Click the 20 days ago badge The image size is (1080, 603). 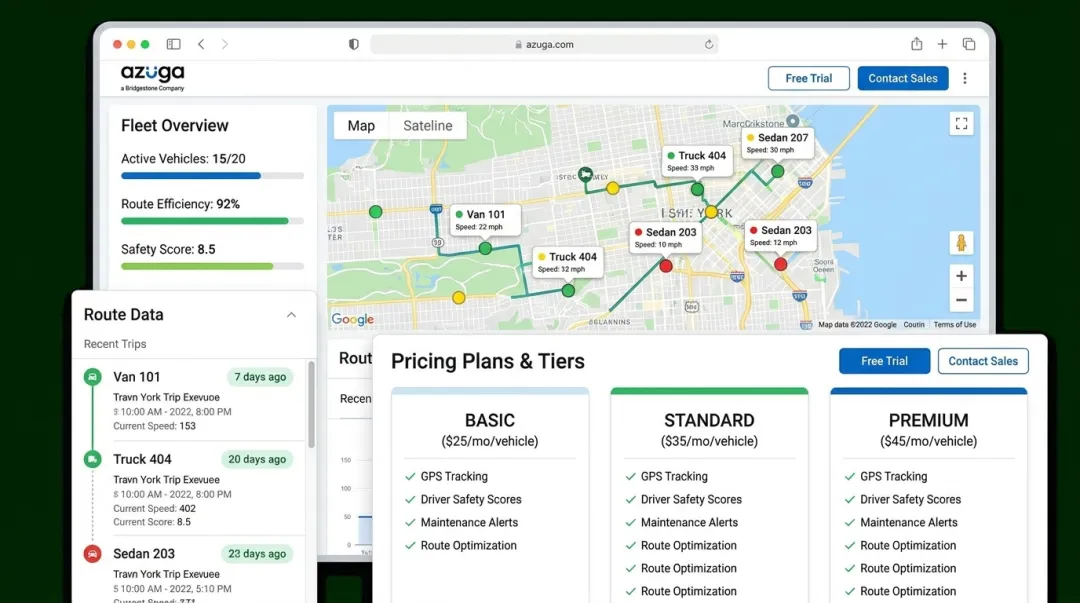tap(257, 459)
